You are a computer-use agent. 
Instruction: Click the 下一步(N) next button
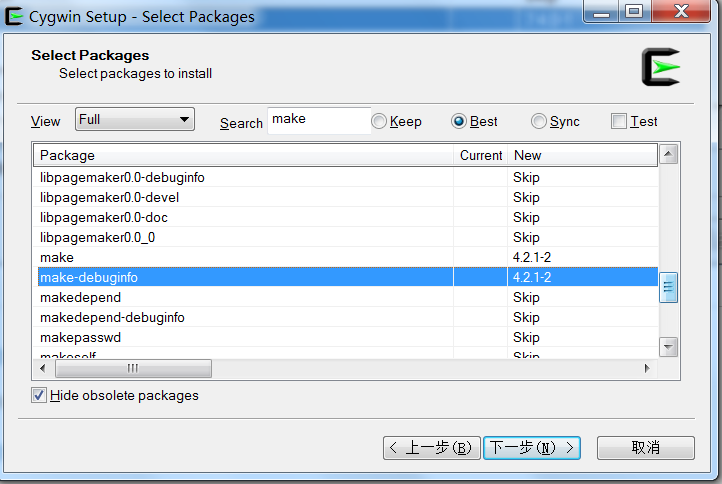pyautogui.click(x=532, y=448)
